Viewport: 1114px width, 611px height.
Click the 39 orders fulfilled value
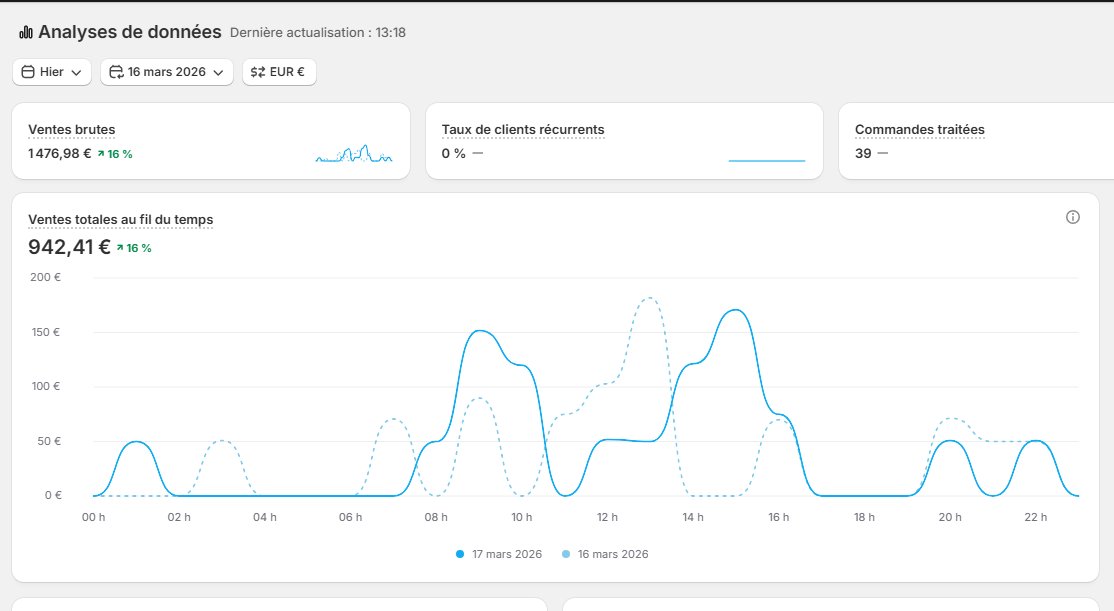coord(863,153)
